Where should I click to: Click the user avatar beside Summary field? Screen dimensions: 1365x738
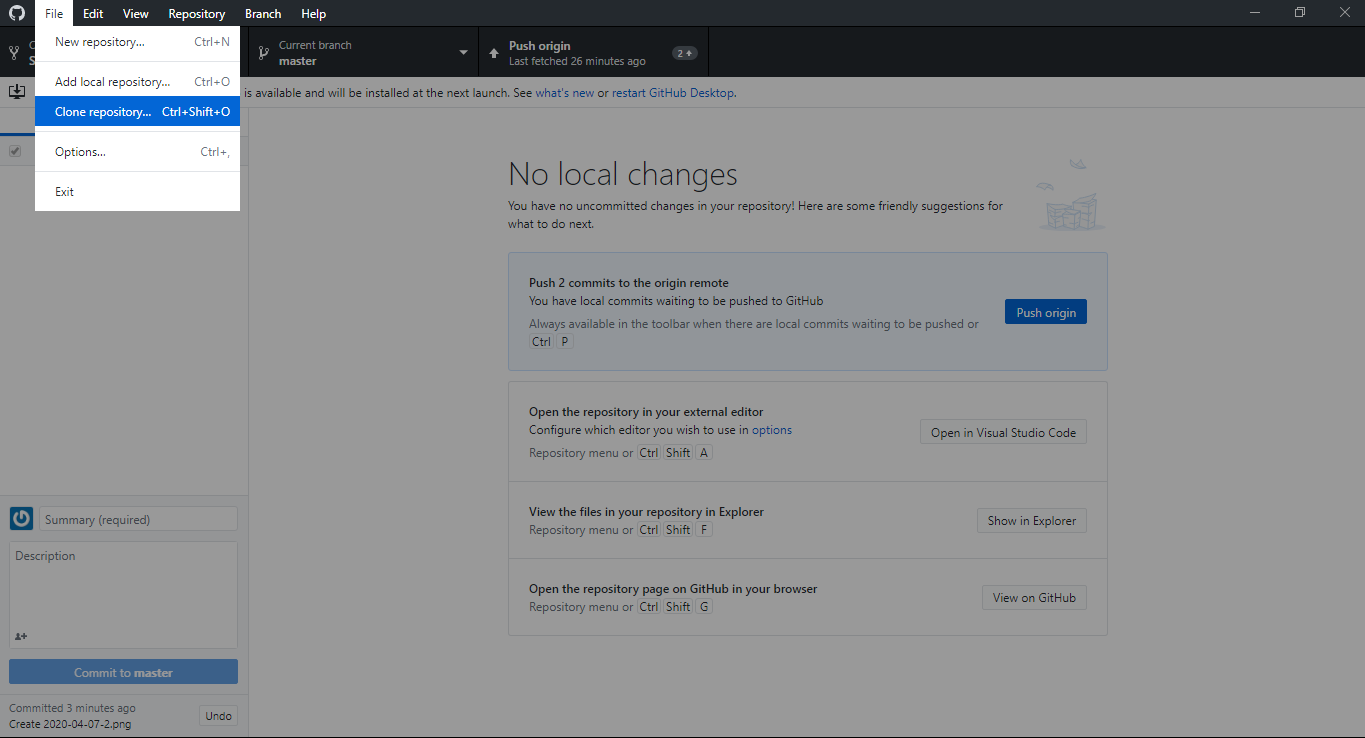[x=21, y=519]
